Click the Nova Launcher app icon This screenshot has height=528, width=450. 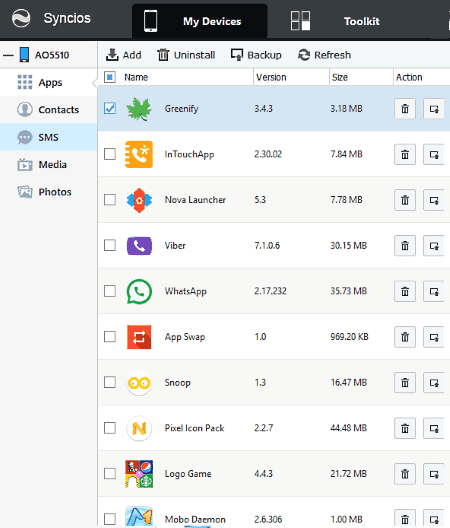click(139, 200)
